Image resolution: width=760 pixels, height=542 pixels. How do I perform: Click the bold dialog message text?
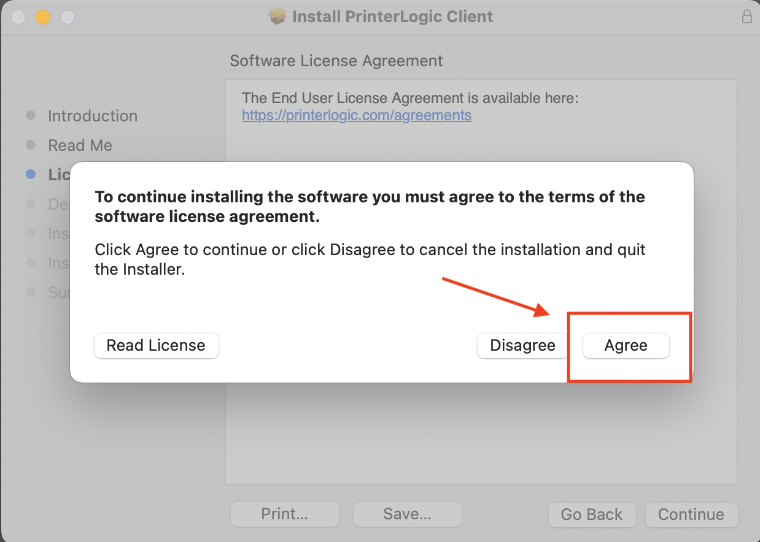click(370, 206)
